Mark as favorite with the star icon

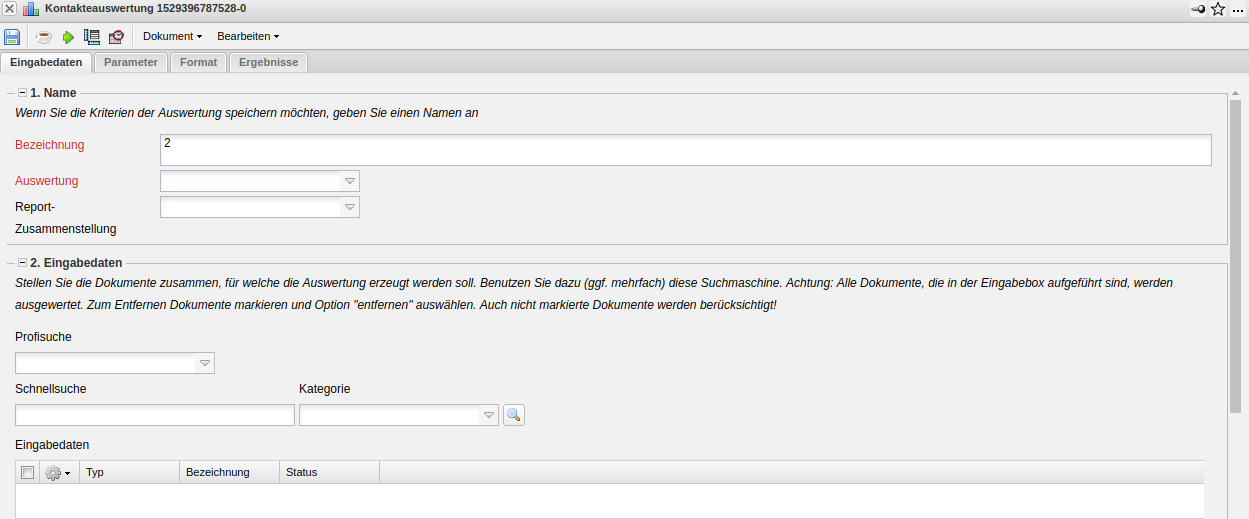[x=1218, y=9]
